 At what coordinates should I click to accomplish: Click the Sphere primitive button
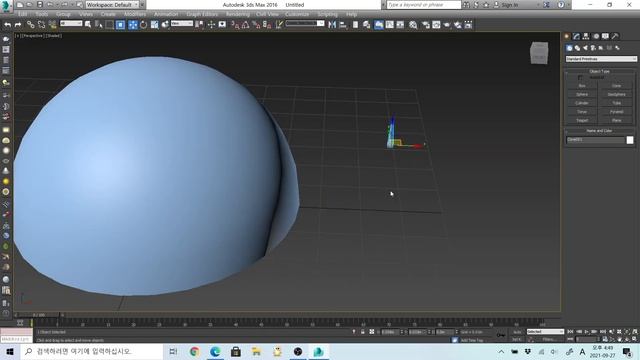[582, 94]
